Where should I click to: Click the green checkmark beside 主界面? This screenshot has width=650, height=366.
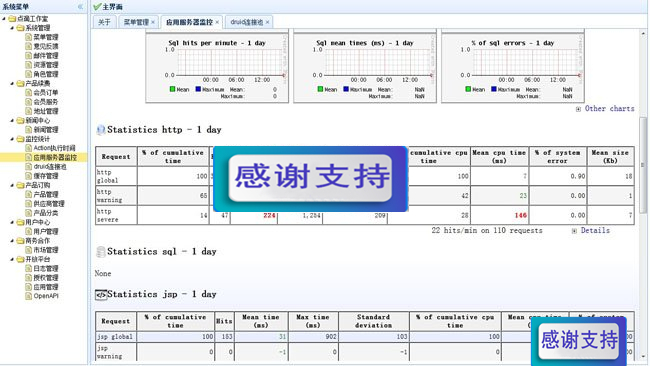(x=97, y=7)
